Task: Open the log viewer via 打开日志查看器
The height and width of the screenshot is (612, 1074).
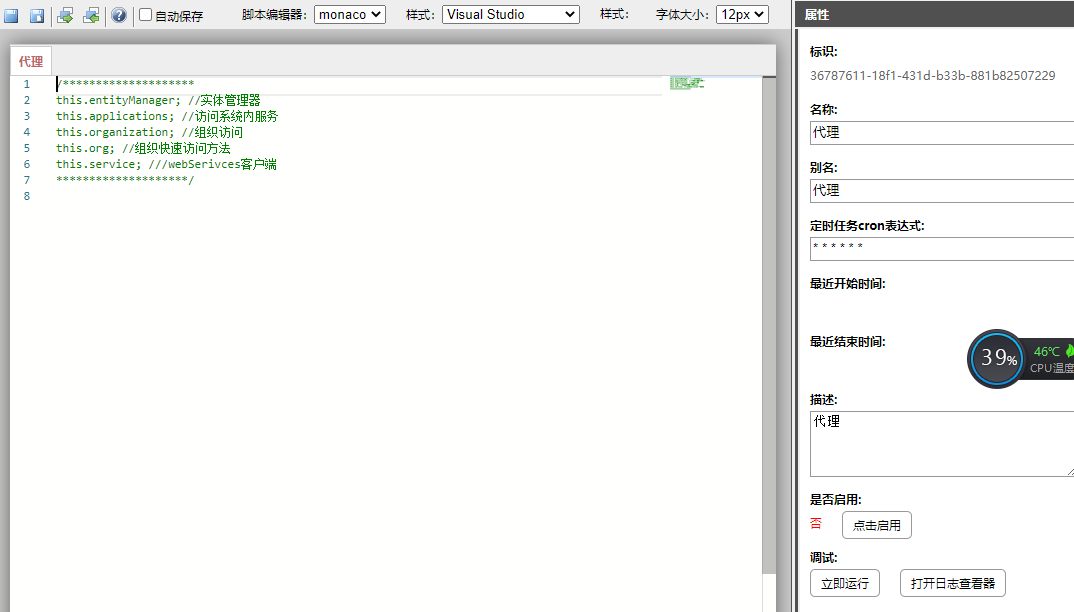Action: (x=952, y=583)
